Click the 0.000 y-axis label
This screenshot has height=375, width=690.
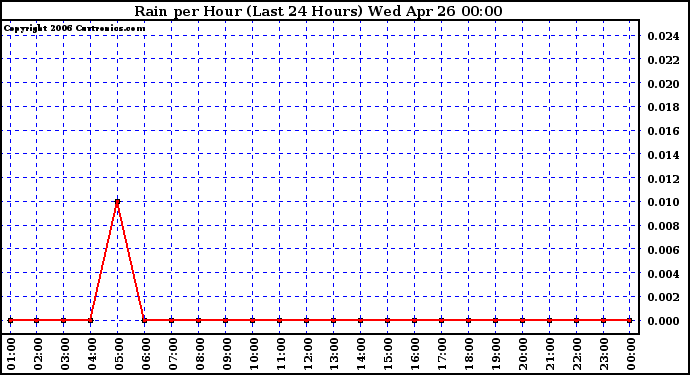tap(663, 321)
